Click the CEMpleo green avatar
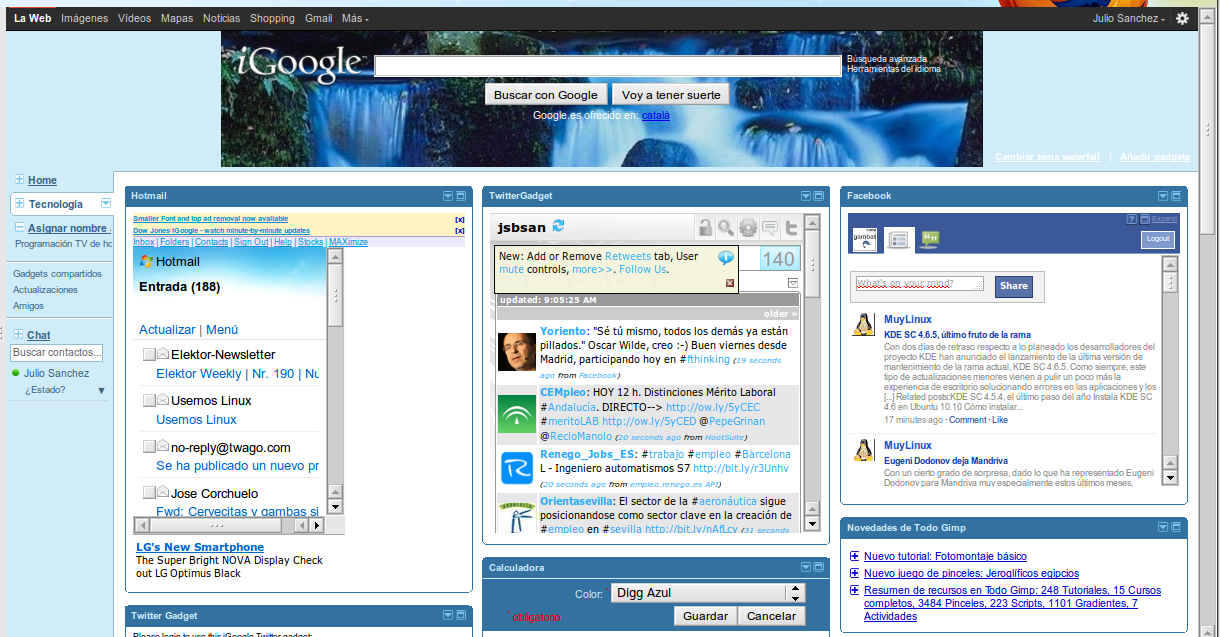1220x637 pixels. pos(517,414)
